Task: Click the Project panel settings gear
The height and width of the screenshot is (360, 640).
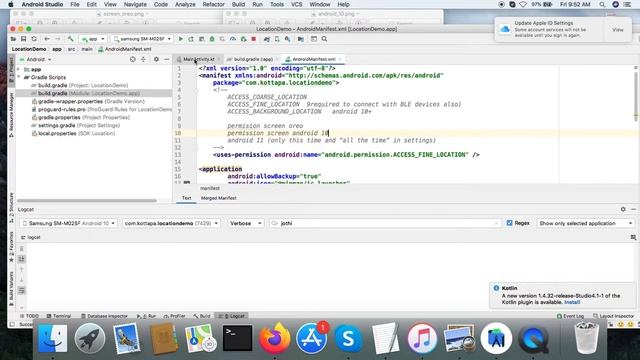Action: click(x=156, y=59)
